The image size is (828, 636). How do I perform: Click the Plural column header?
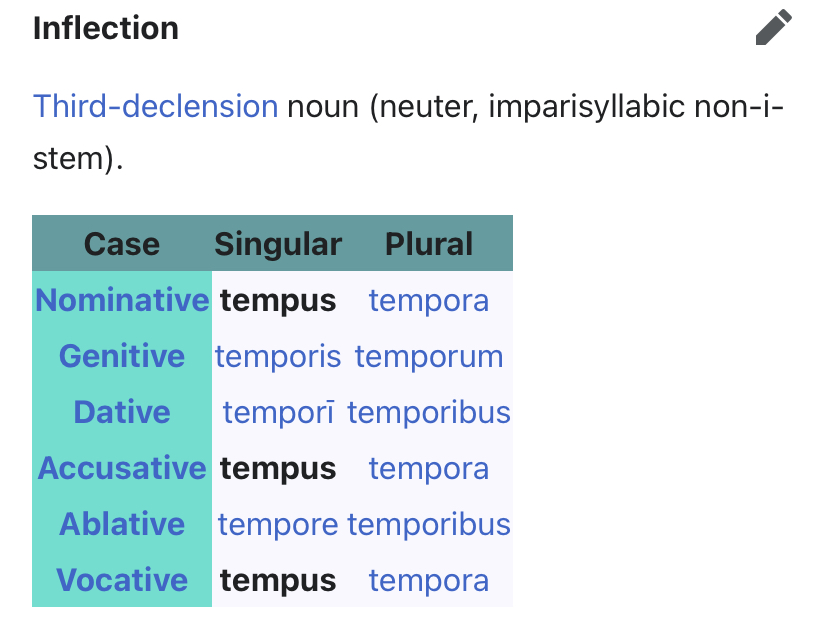(429, 244)
